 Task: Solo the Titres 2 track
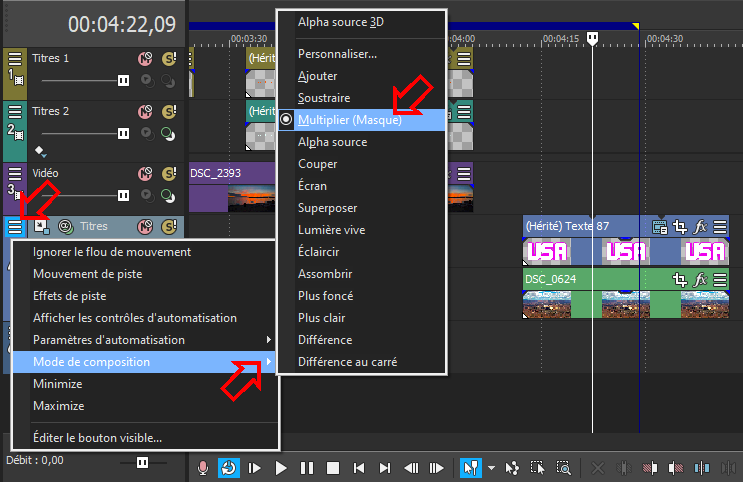[x=169, y=112]
